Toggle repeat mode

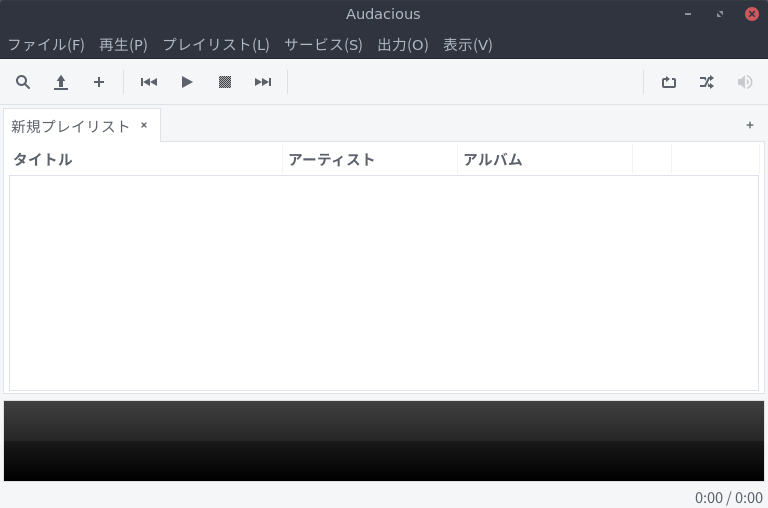(669, 82)
